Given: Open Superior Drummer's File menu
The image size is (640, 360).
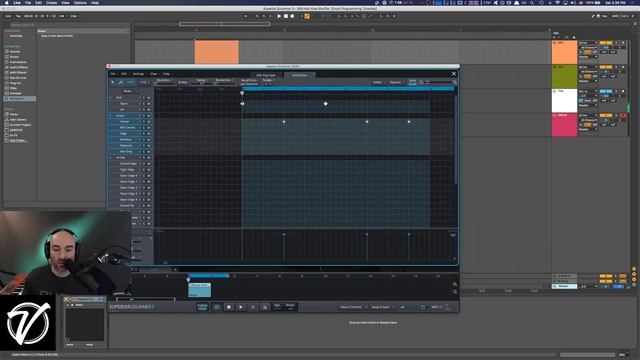Looking at the screenshot, I should 113,74.
